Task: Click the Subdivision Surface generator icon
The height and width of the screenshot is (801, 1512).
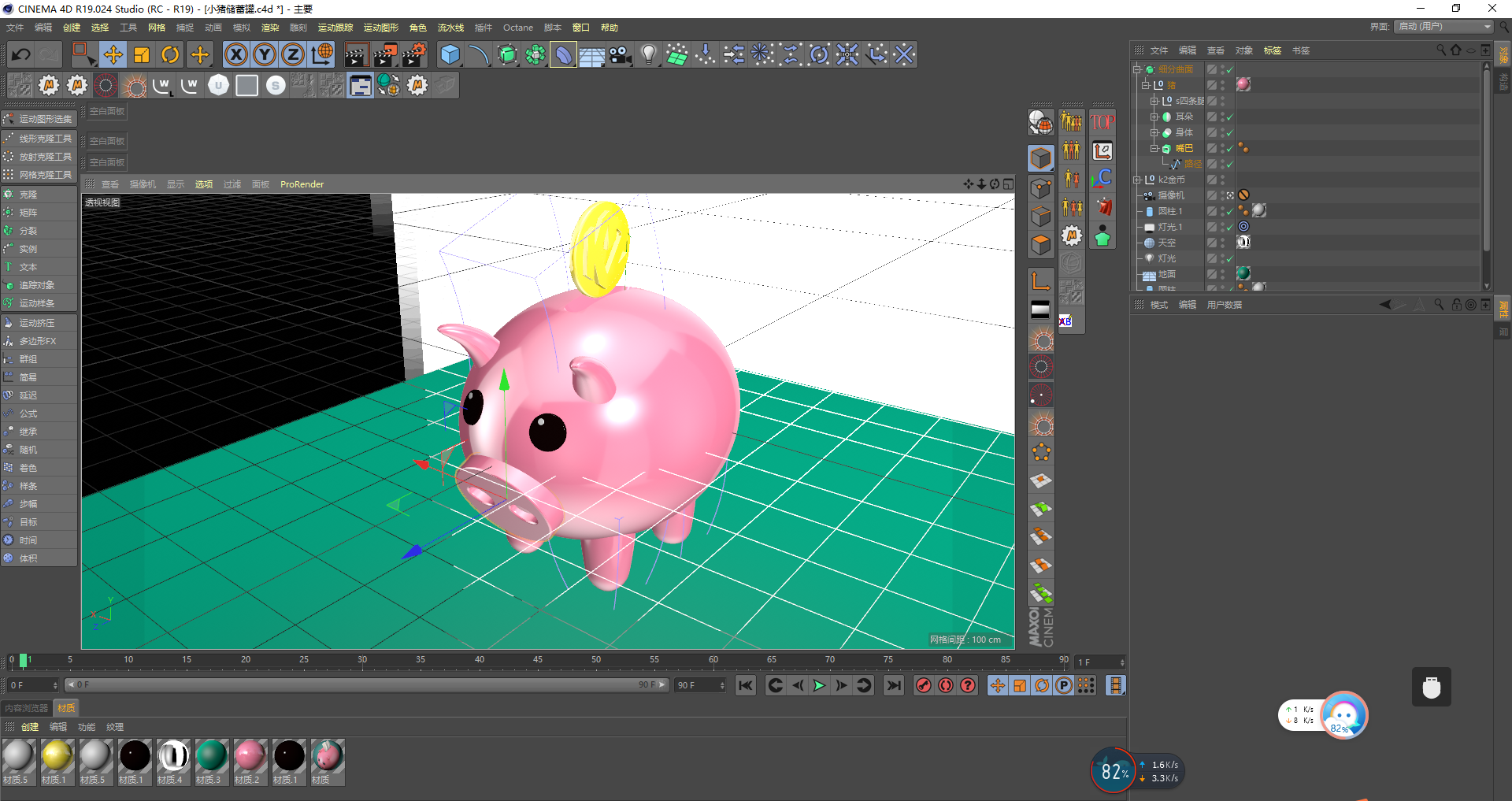Action: [507, 54]
